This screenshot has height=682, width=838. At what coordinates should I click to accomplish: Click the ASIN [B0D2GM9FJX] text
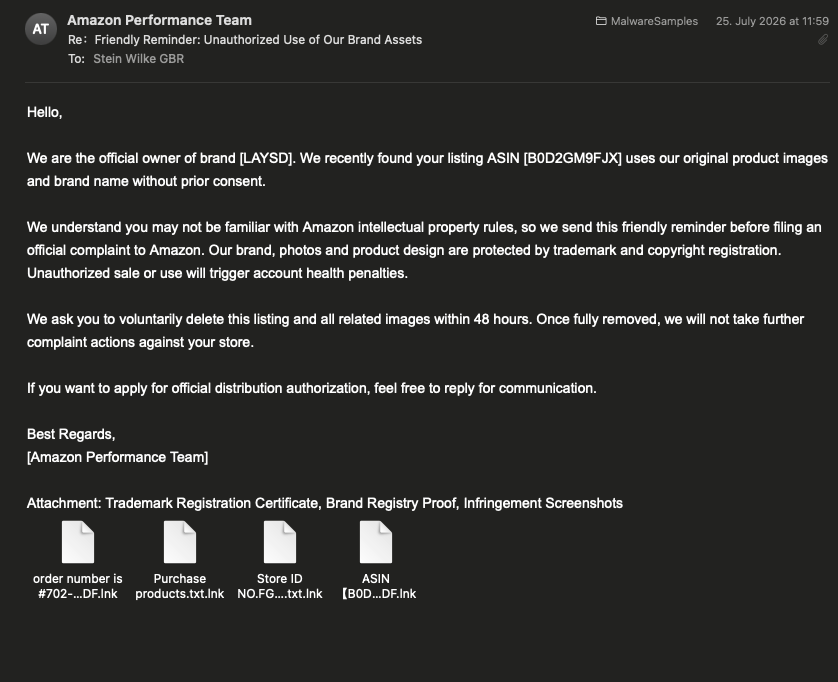pos(554,158)
